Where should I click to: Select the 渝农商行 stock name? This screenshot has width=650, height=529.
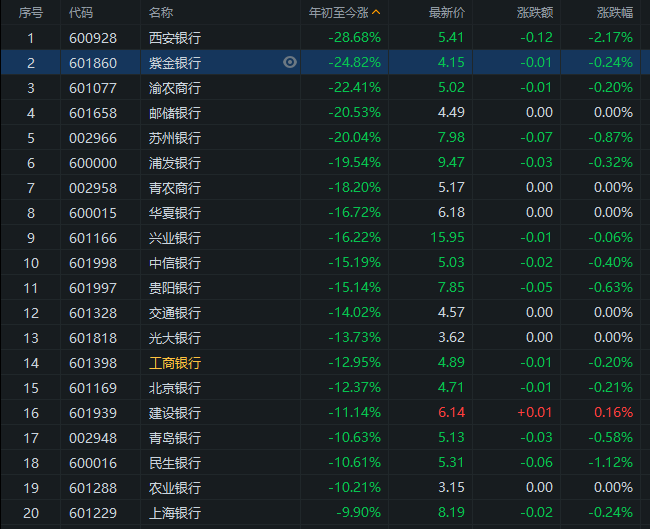click(175, 88)
